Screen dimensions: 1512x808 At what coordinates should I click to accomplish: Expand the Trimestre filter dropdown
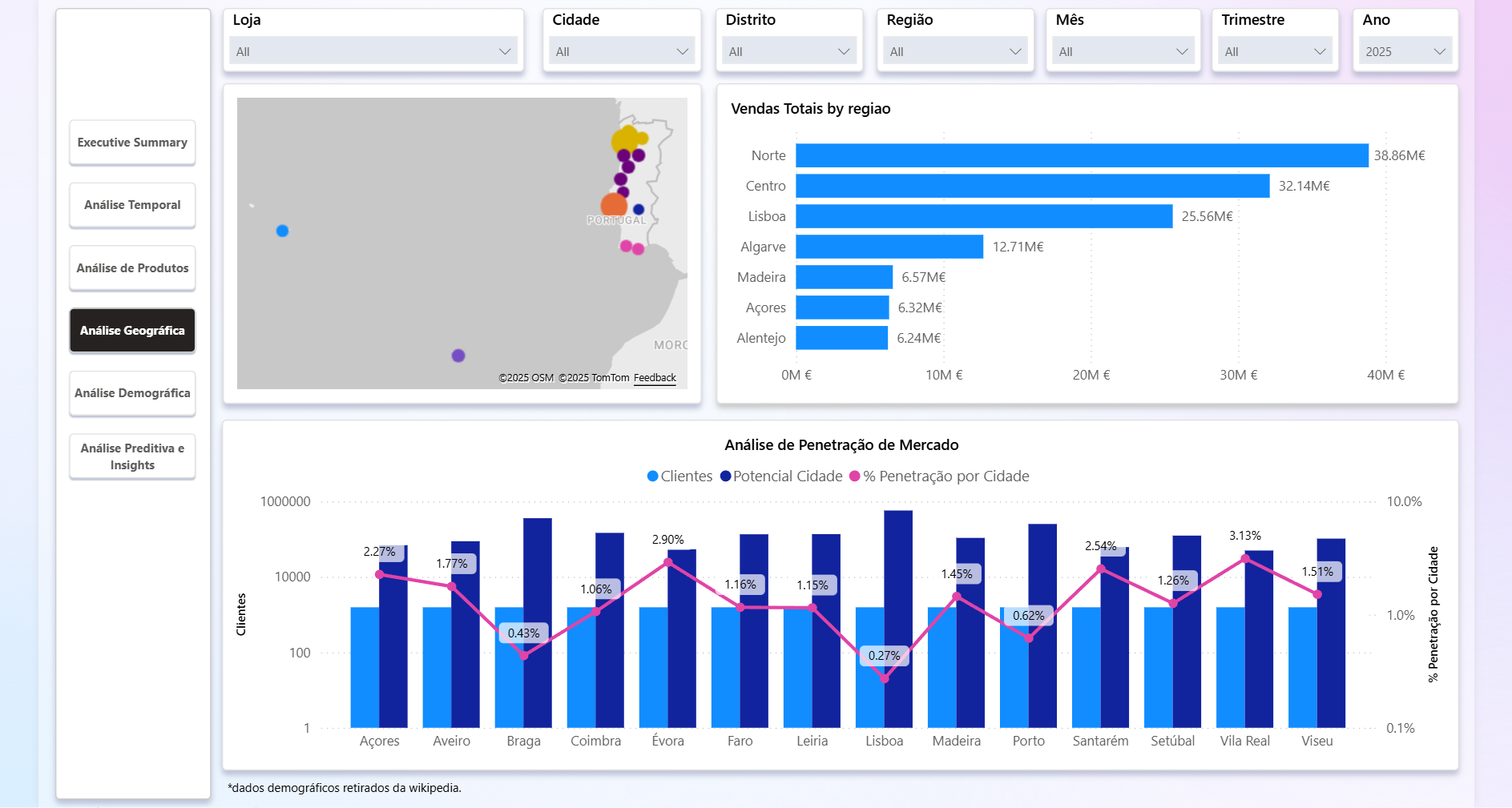click(1275, 51)
